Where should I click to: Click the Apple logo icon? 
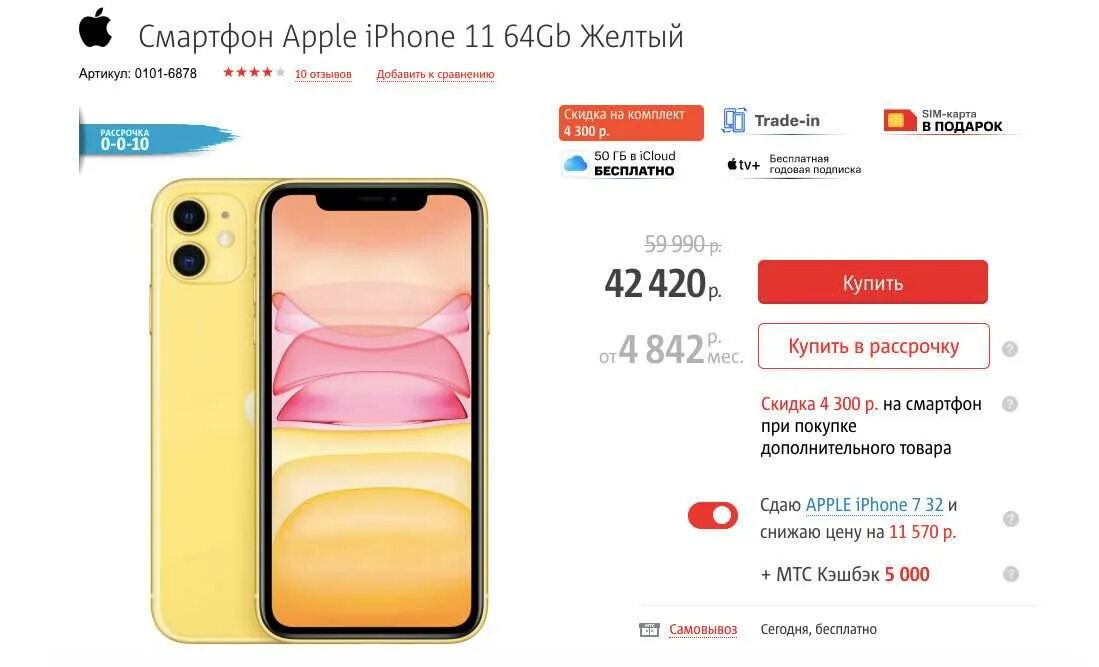point(95,29)
